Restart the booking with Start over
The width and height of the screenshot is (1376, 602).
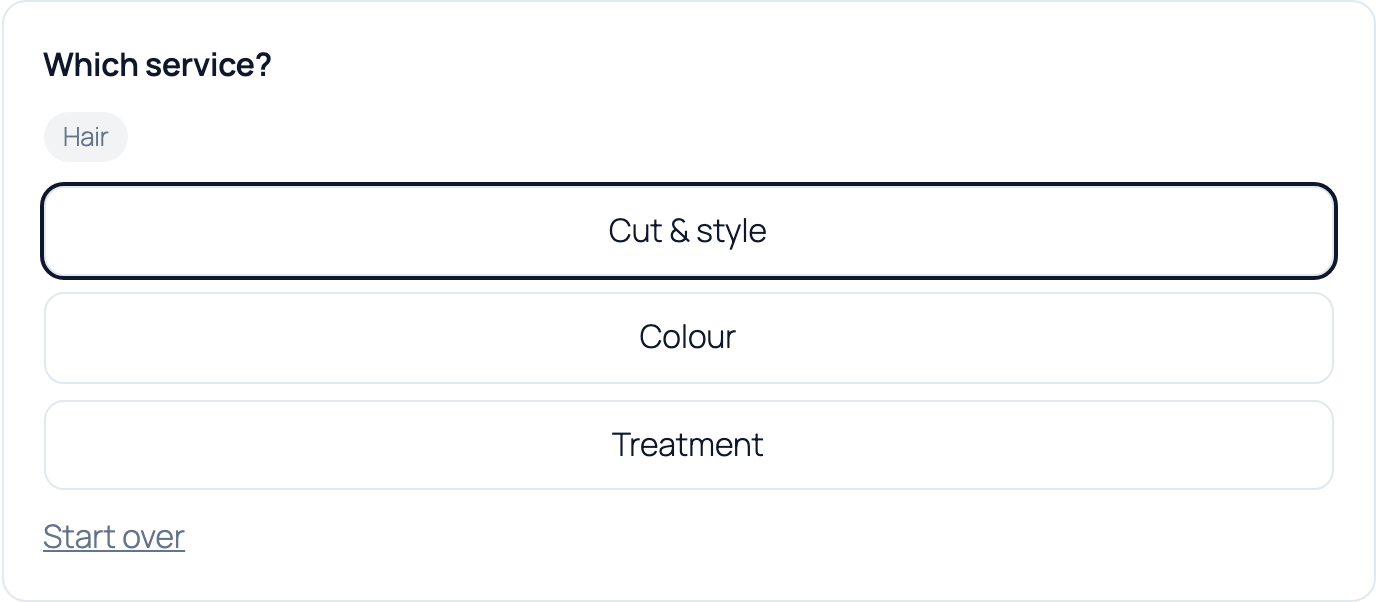click(114, 537)
